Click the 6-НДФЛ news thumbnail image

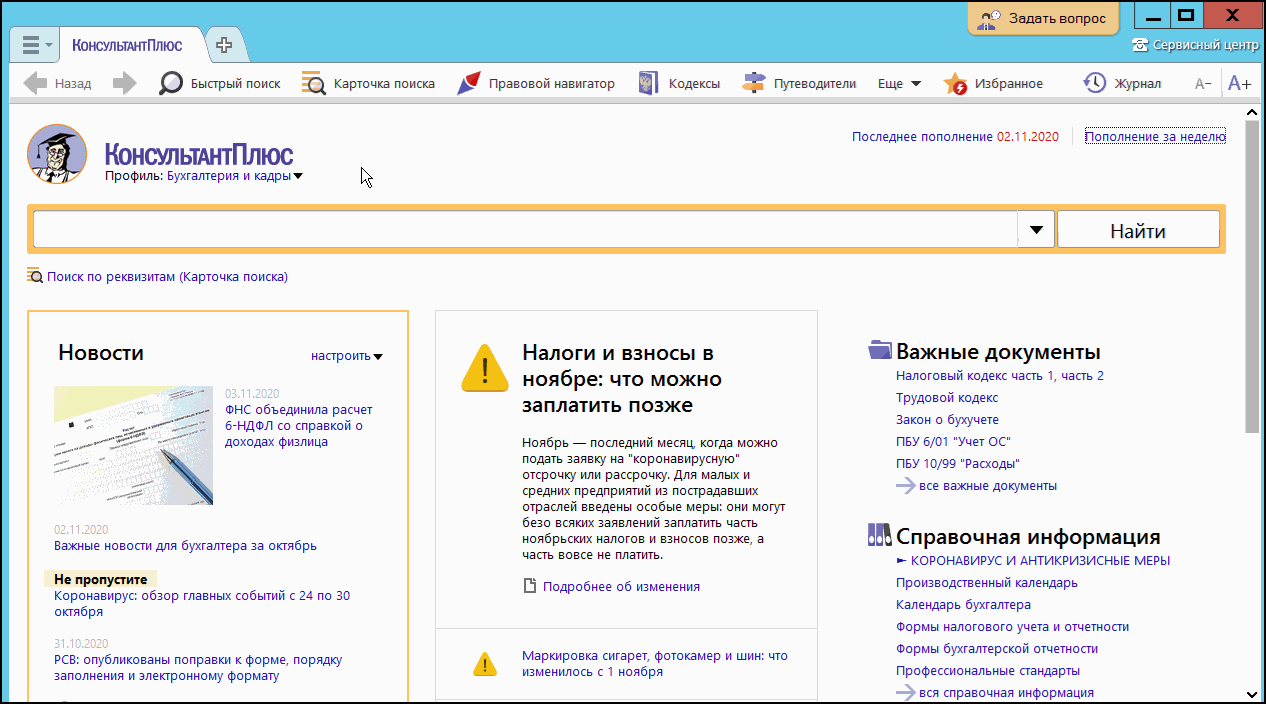point(133,445)
